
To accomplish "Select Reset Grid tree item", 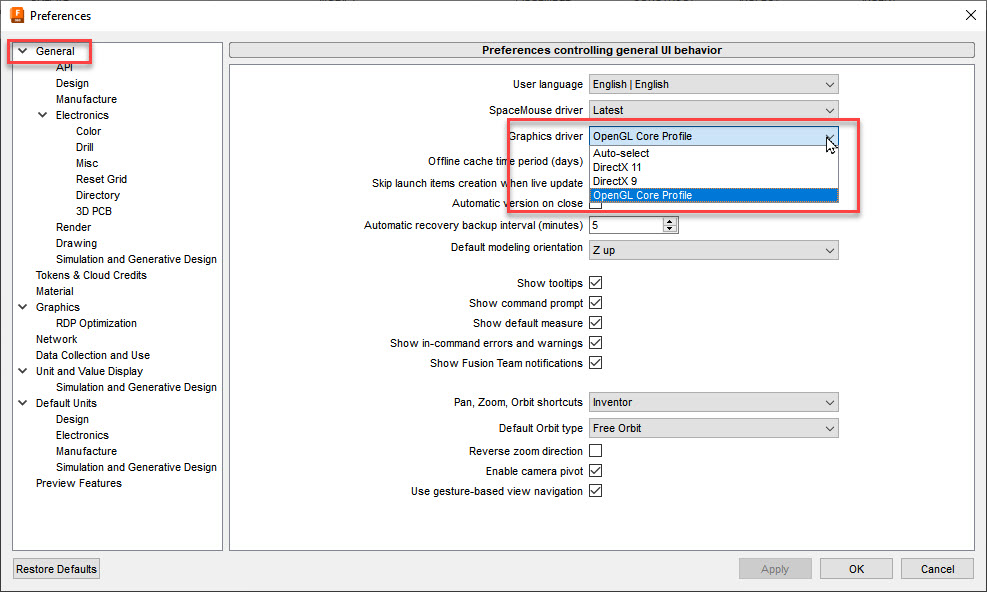I will [x=101, y=179].
